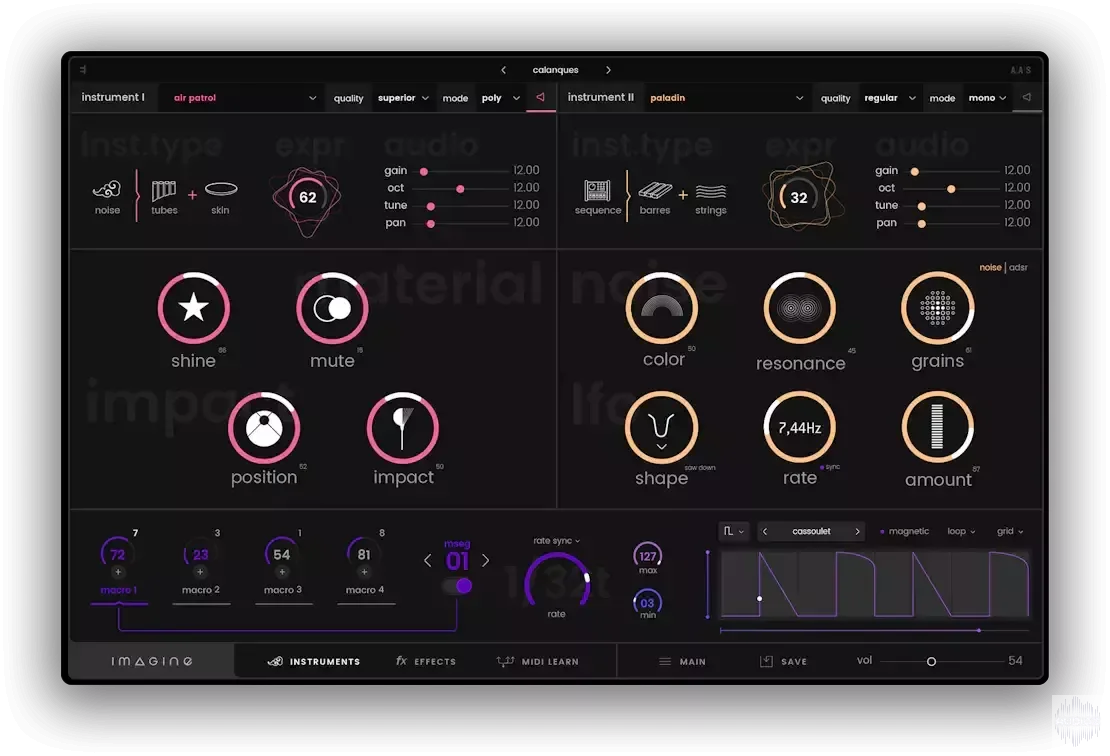
Task: Toggle instrument I speaker mute icon
Action: [541, 97]
